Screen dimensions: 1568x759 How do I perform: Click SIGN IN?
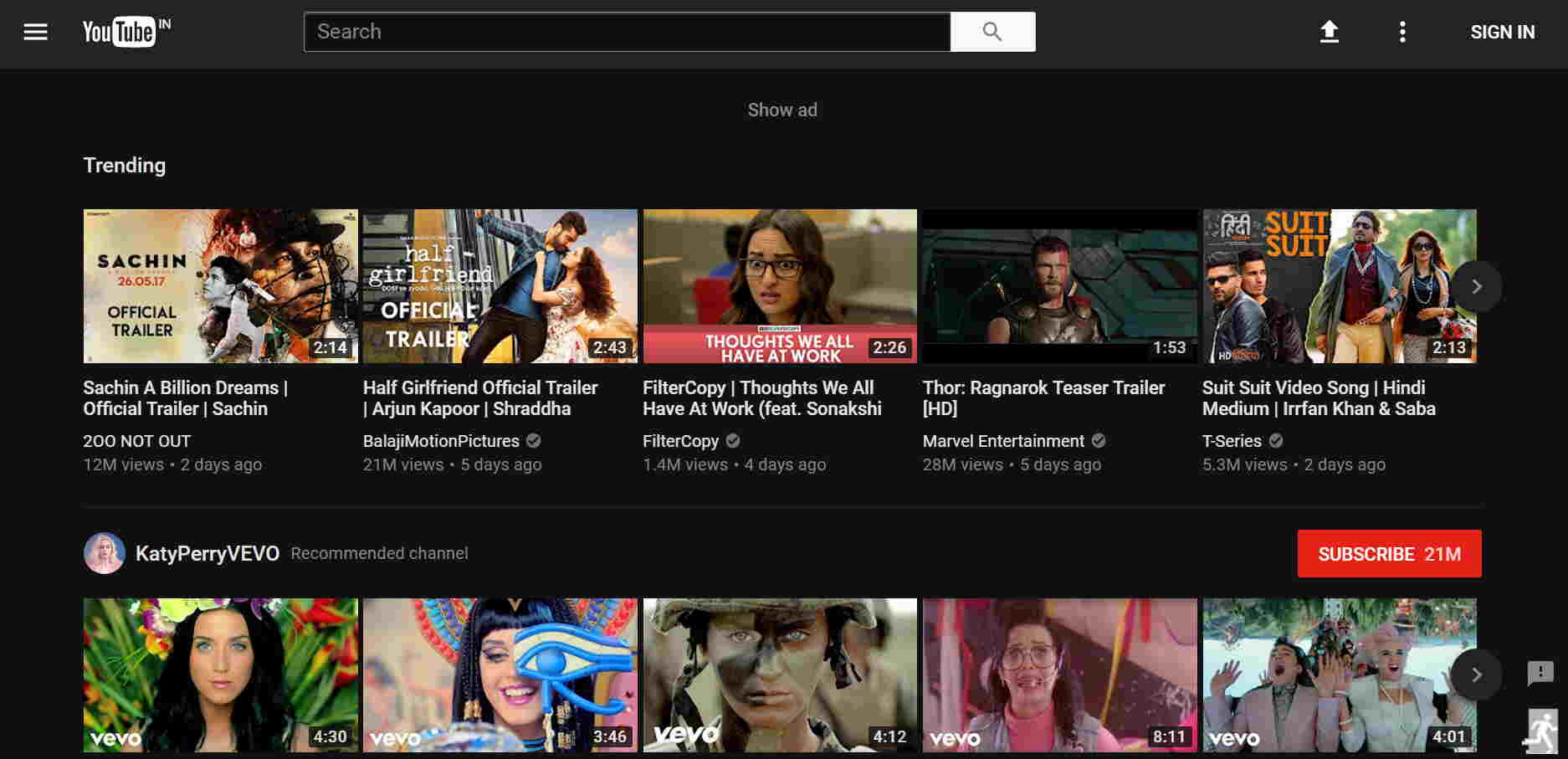coord(1503,32)
